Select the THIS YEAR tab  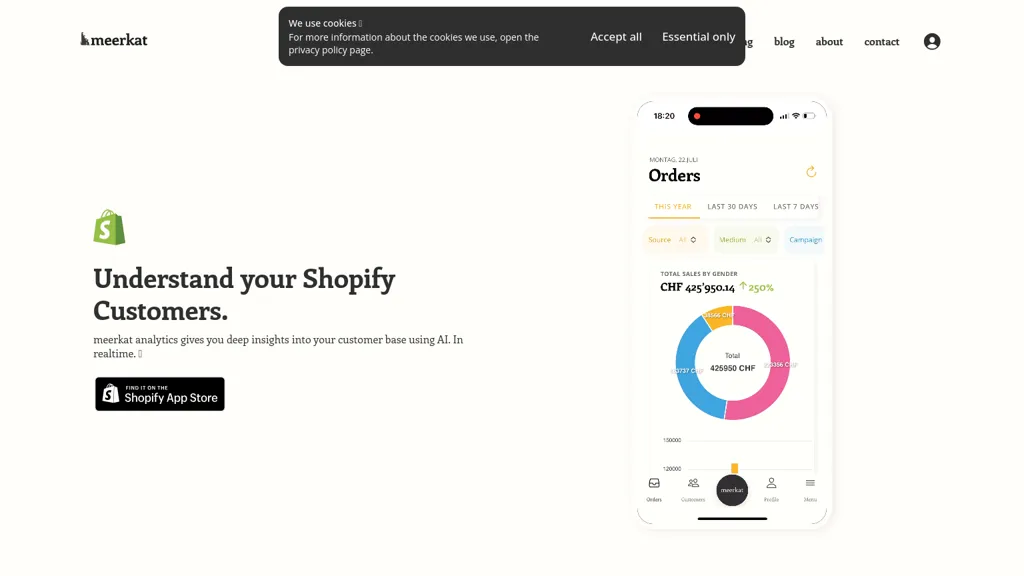click(x=673, y=206)
